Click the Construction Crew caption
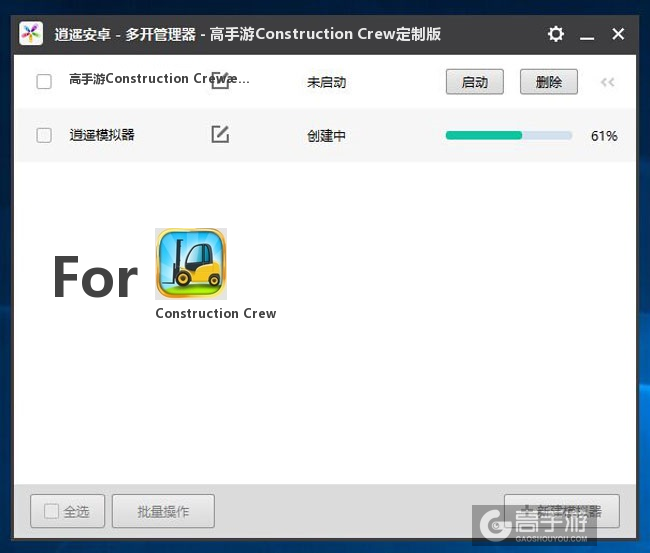 (x=216, y=313)
